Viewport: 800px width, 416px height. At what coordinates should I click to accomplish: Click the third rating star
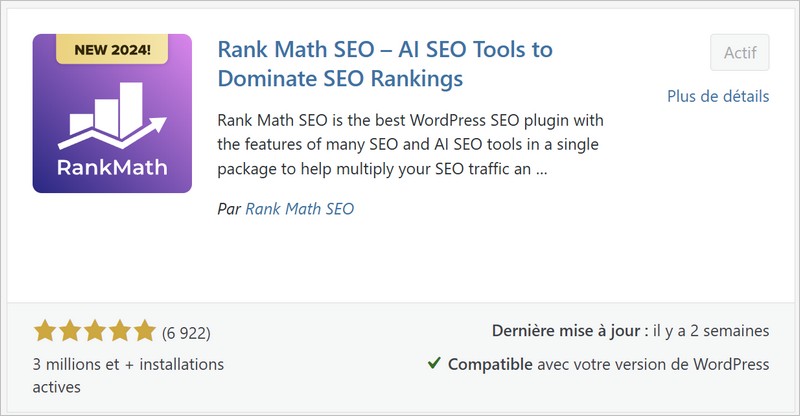[95, 331]
